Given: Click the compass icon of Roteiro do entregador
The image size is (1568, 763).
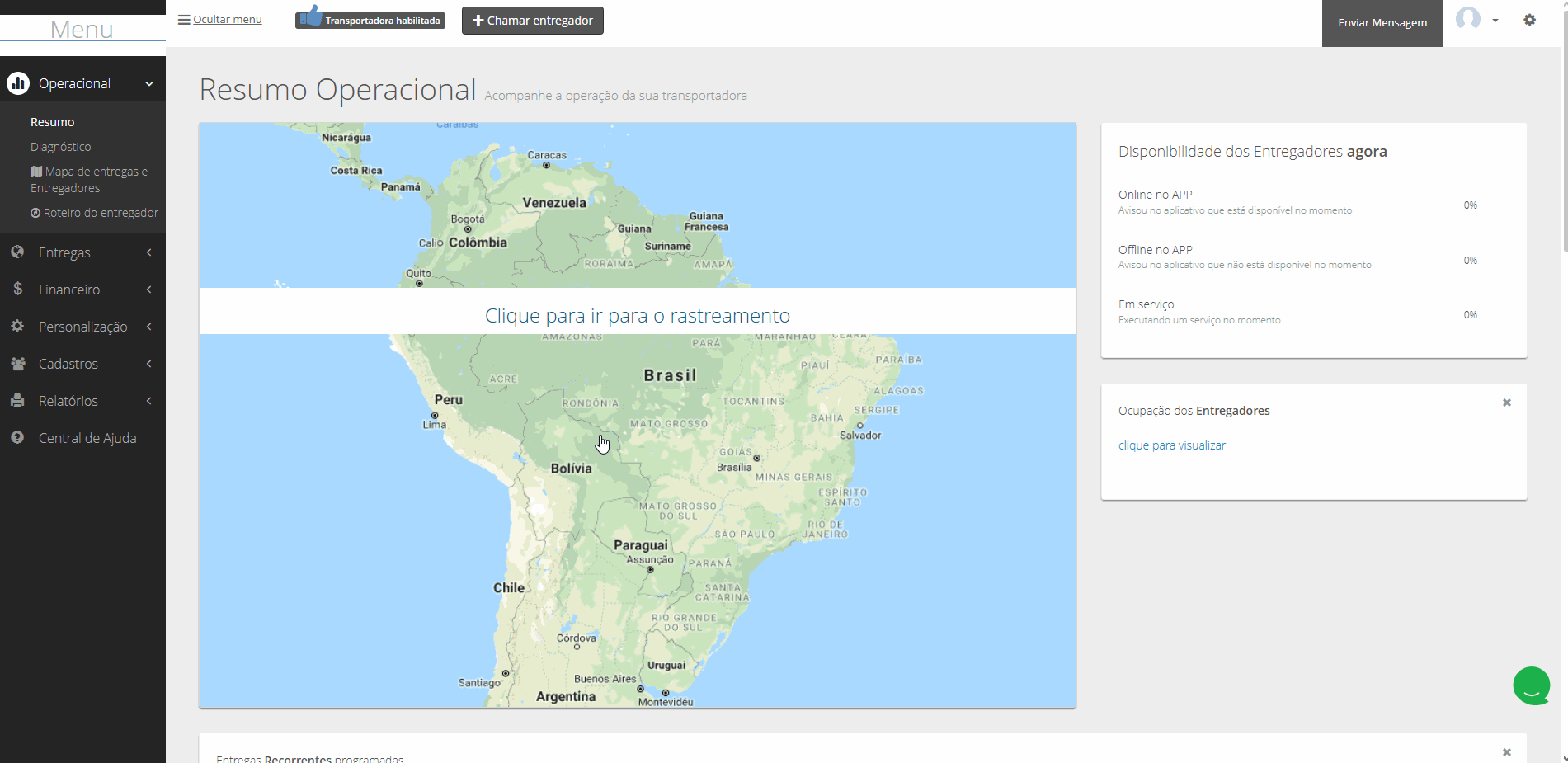Looking at the screenshot, I should pos(35,213).
